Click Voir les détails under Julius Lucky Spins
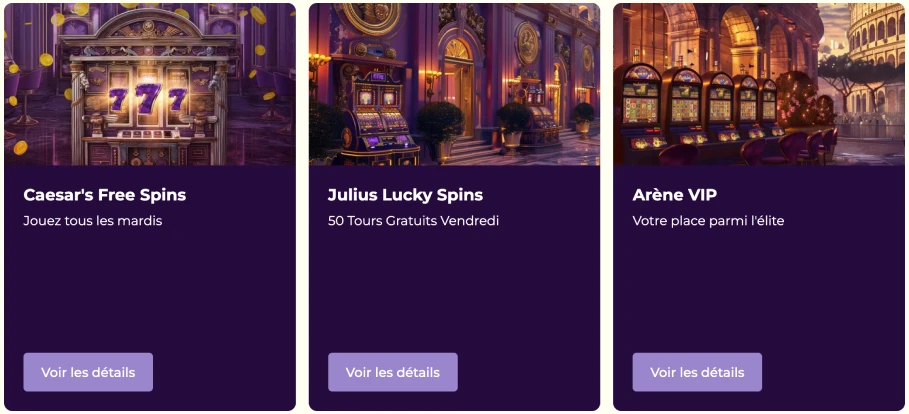 tap(392, 372)
